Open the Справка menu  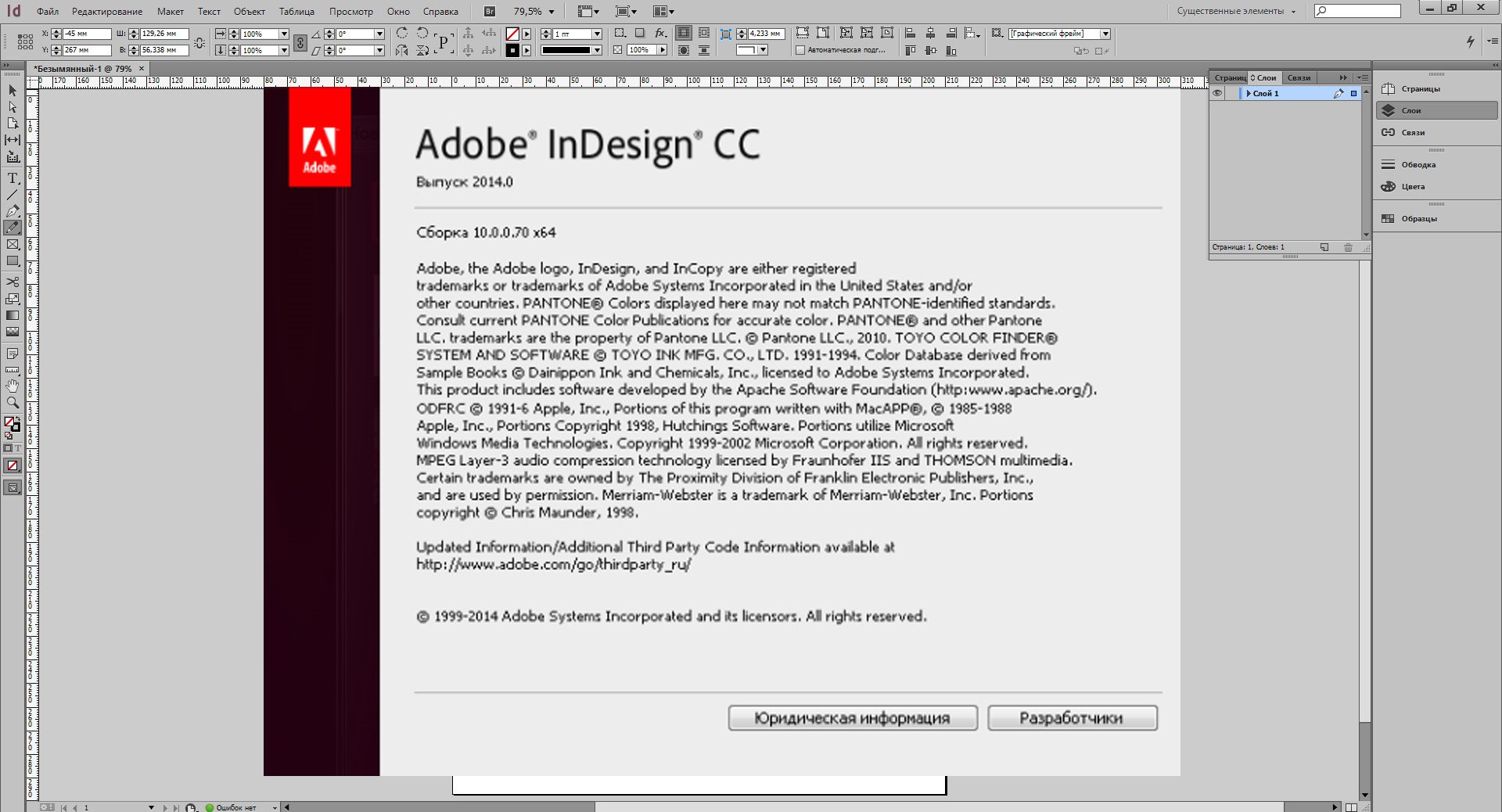pos(440,12)
